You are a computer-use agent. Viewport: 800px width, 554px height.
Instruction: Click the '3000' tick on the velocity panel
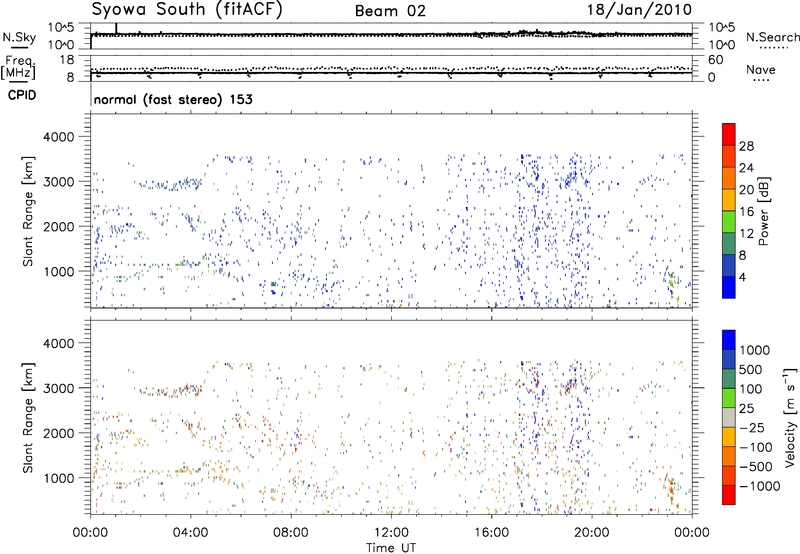click(59, 388)
